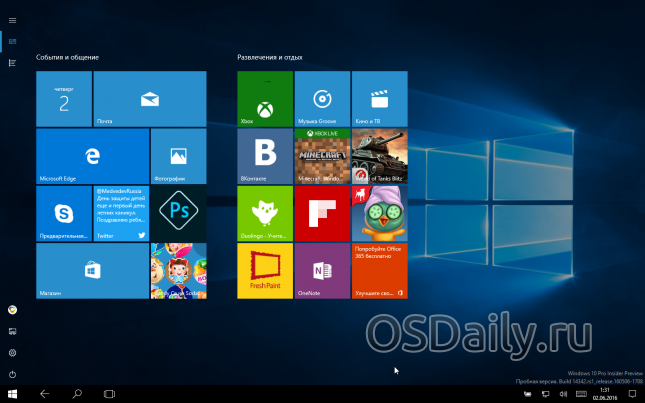This screenshot has height=403, width=645.
Task: Open the Fresh Paint tile
Action: [265, 270]
